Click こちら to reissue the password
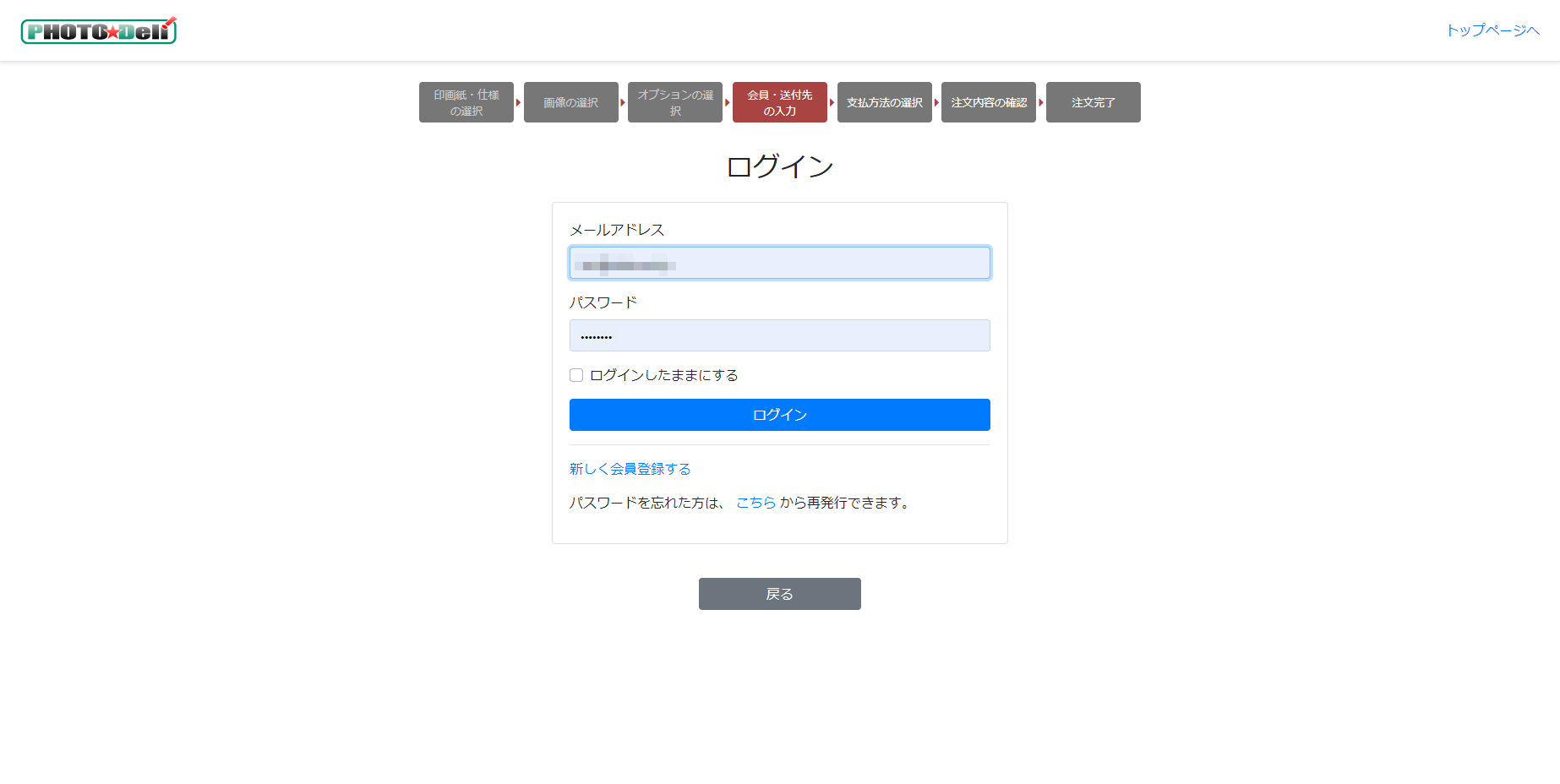 (x=755, y=503)
